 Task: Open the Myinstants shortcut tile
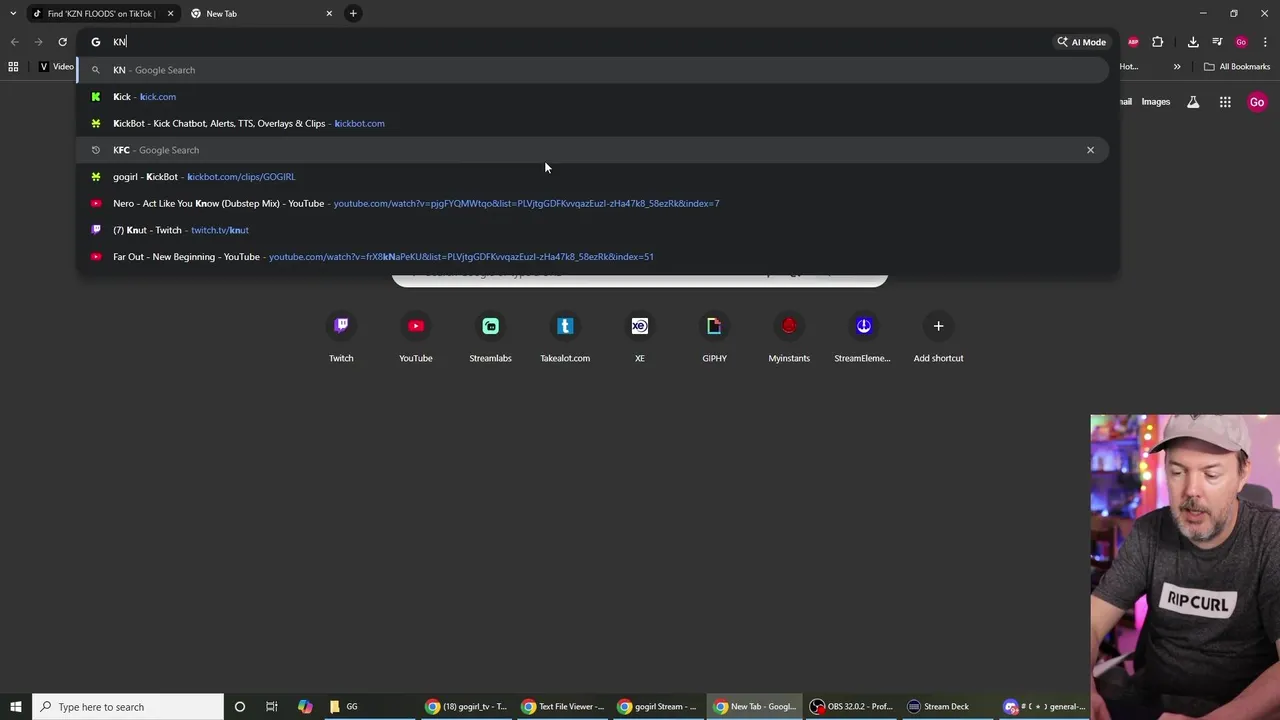[789, 338]
